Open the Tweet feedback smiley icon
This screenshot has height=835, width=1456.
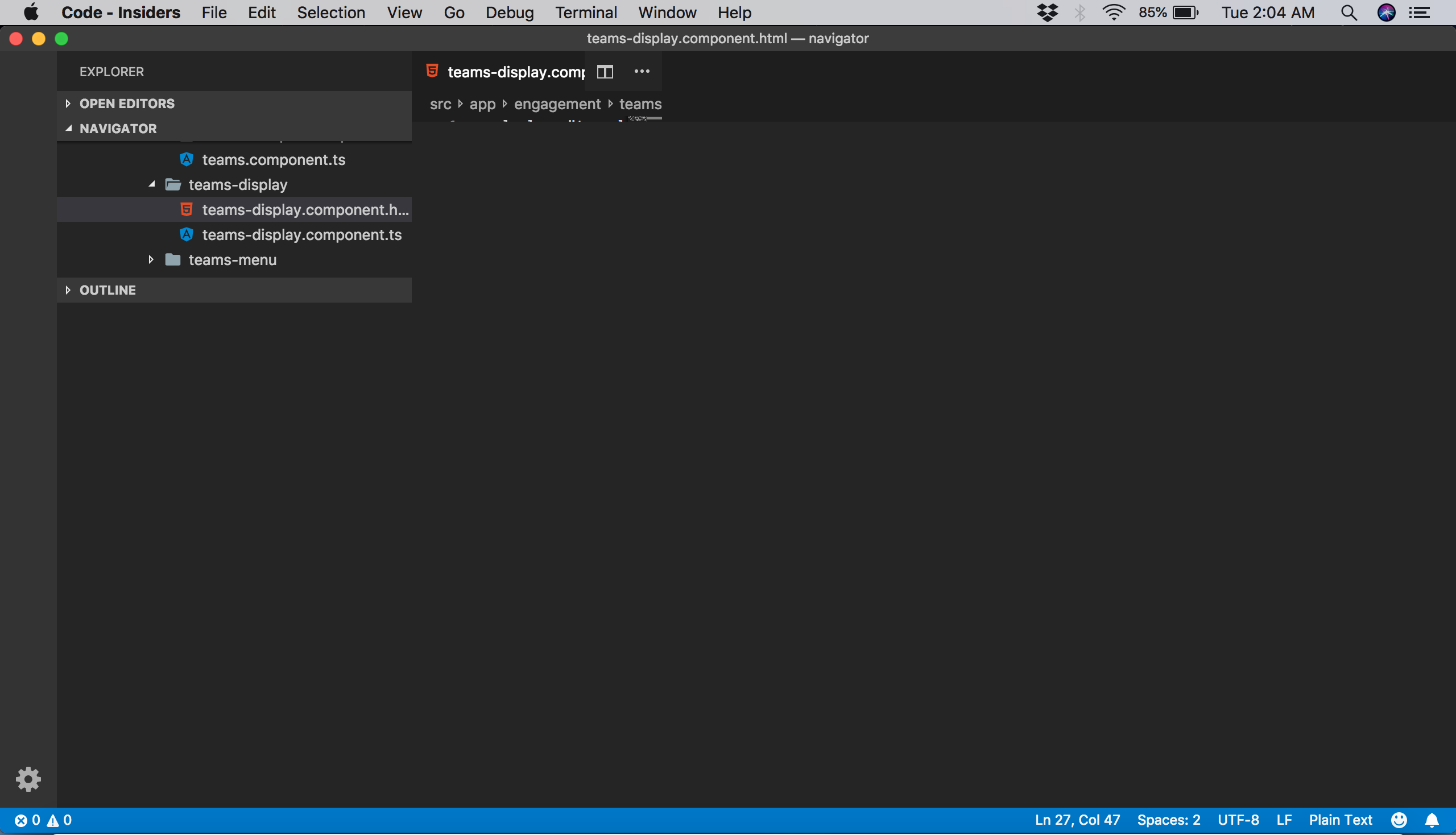click(1399, 820)
